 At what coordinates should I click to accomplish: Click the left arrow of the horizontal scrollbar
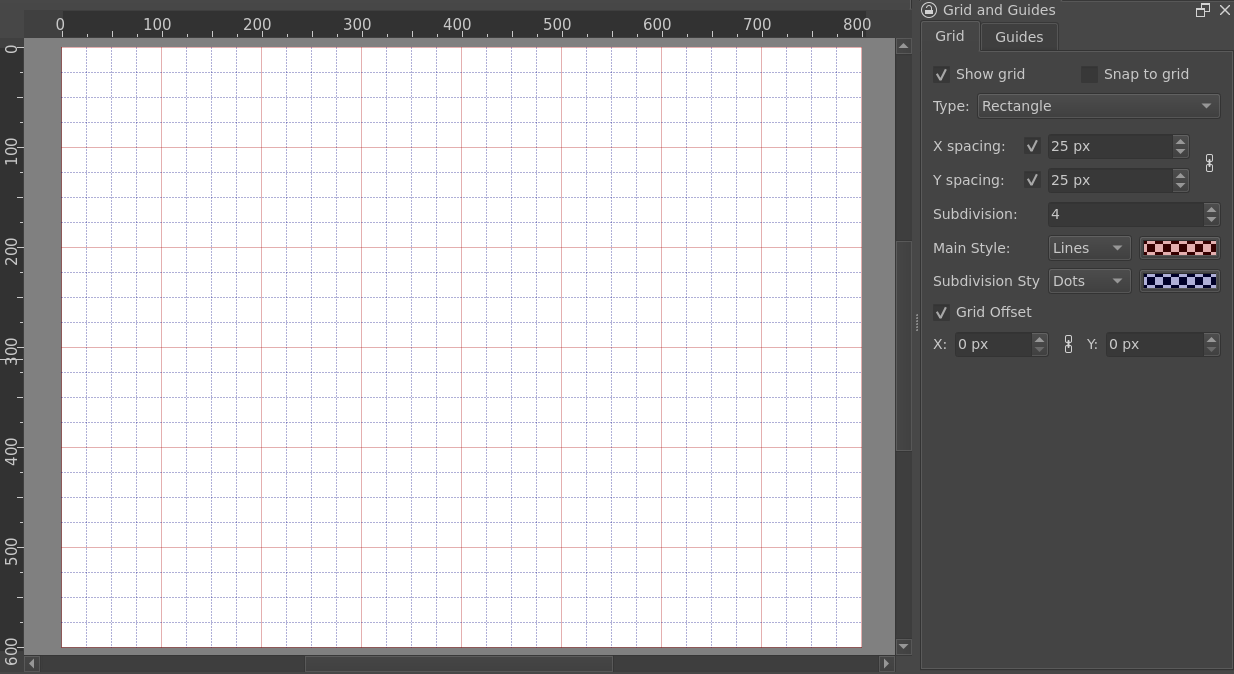[32, 663]
